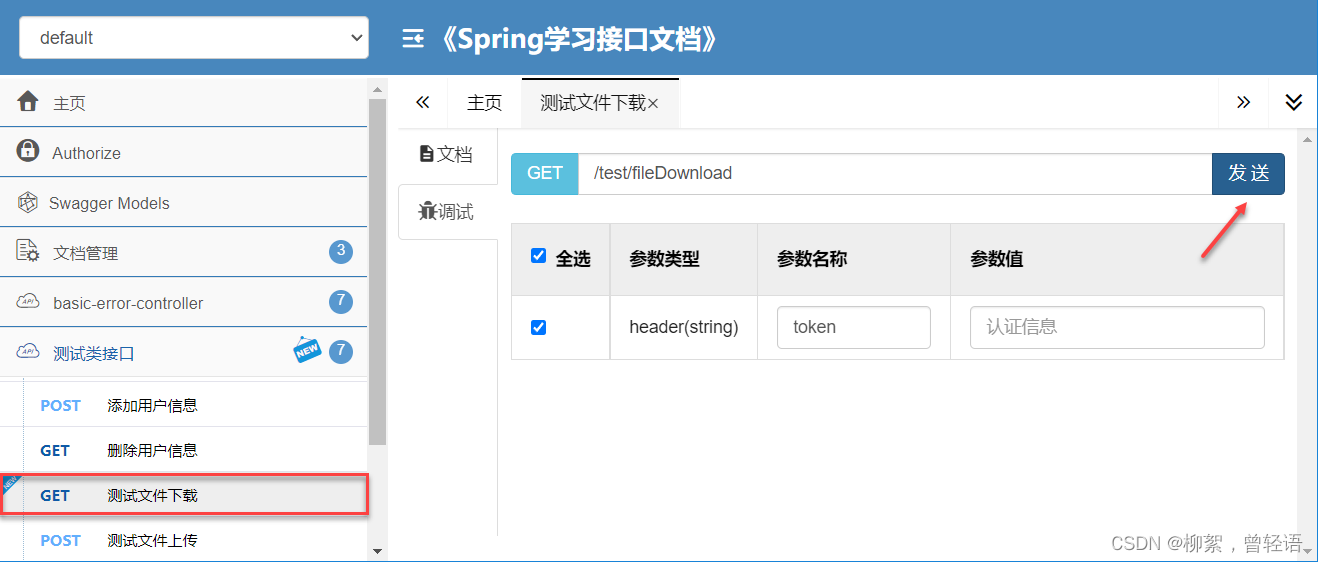
Task: Click the GET method label
Action: [545, 173]
